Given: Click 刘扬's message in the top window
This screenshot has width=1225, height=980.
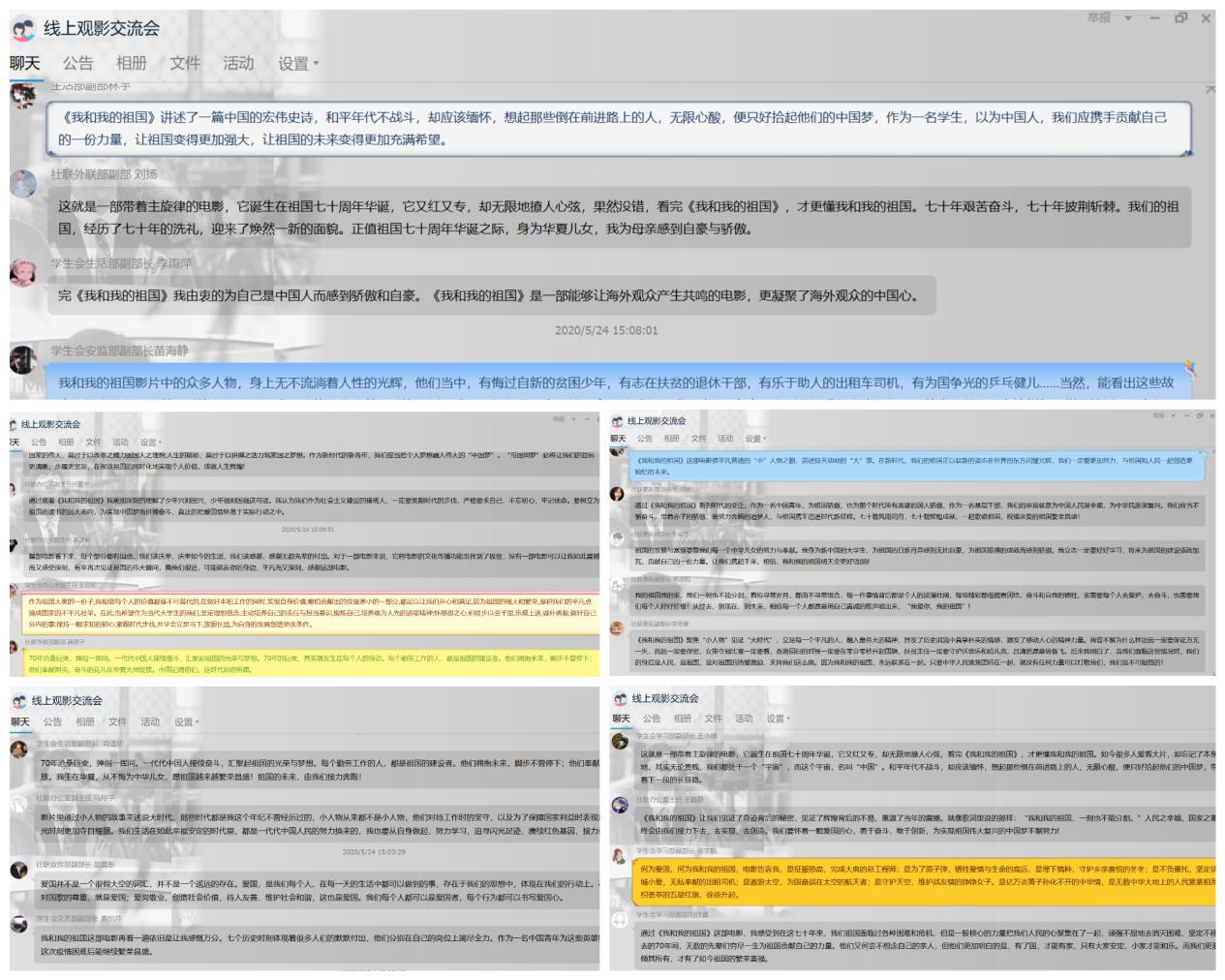Looking at the screenshot, I should (x=620, y=218).
